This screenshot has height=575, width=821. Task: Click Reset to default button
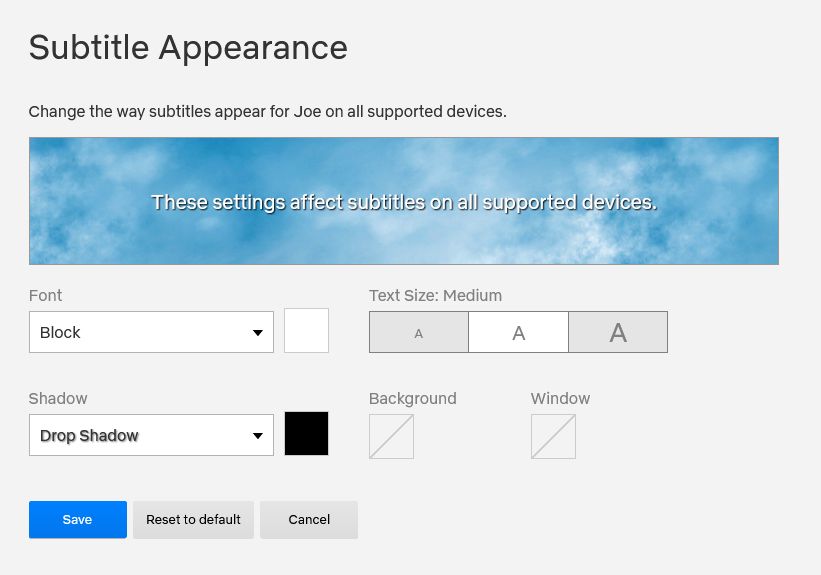point(193,519)
